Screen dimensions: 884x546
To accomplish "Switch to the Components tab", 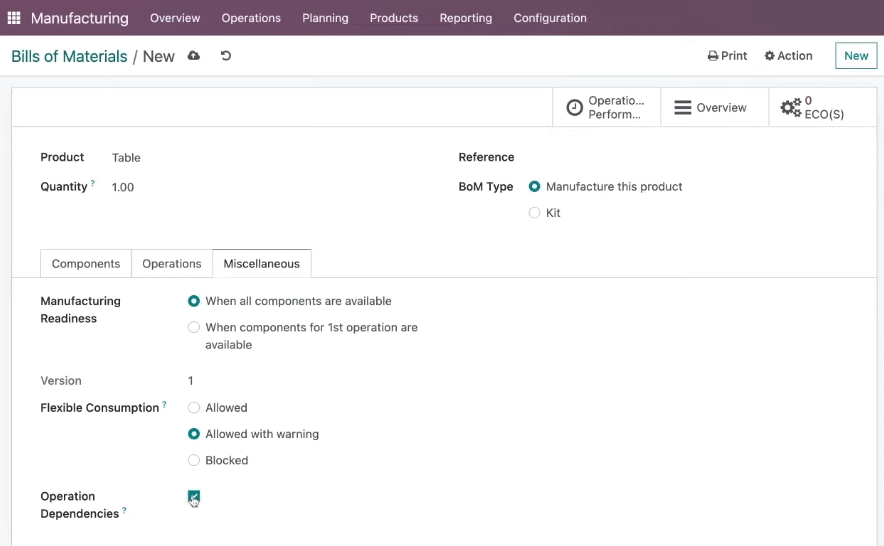I will click(86, 263).
